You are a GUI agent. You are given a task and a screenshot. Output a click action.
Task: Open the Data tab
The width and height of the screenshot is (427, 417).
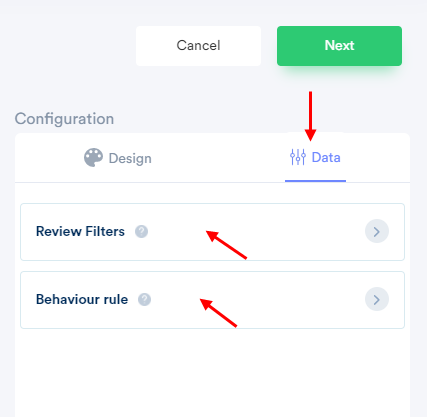tap(315, 157)
